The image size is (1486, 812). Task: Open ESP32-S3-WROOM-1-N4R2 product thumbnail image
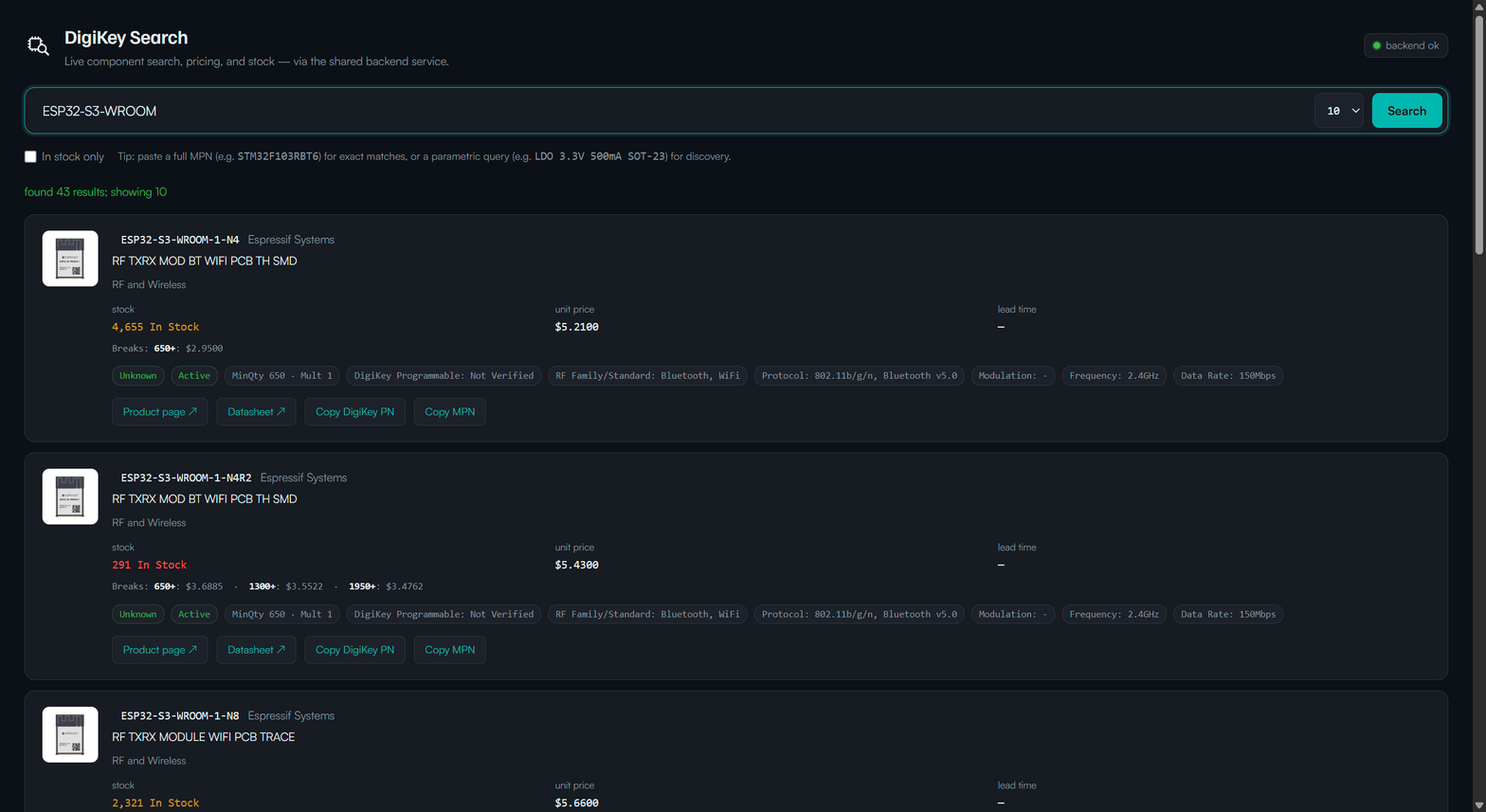70,496
